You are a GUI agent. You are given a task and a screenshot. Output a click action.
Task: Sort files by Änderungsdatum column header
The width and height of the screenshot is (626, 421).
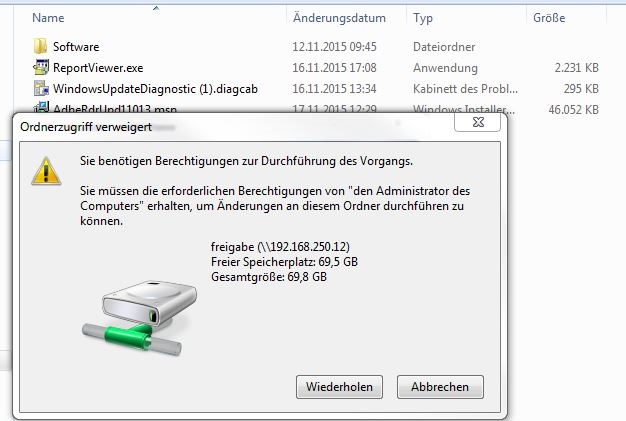[339, 18]
